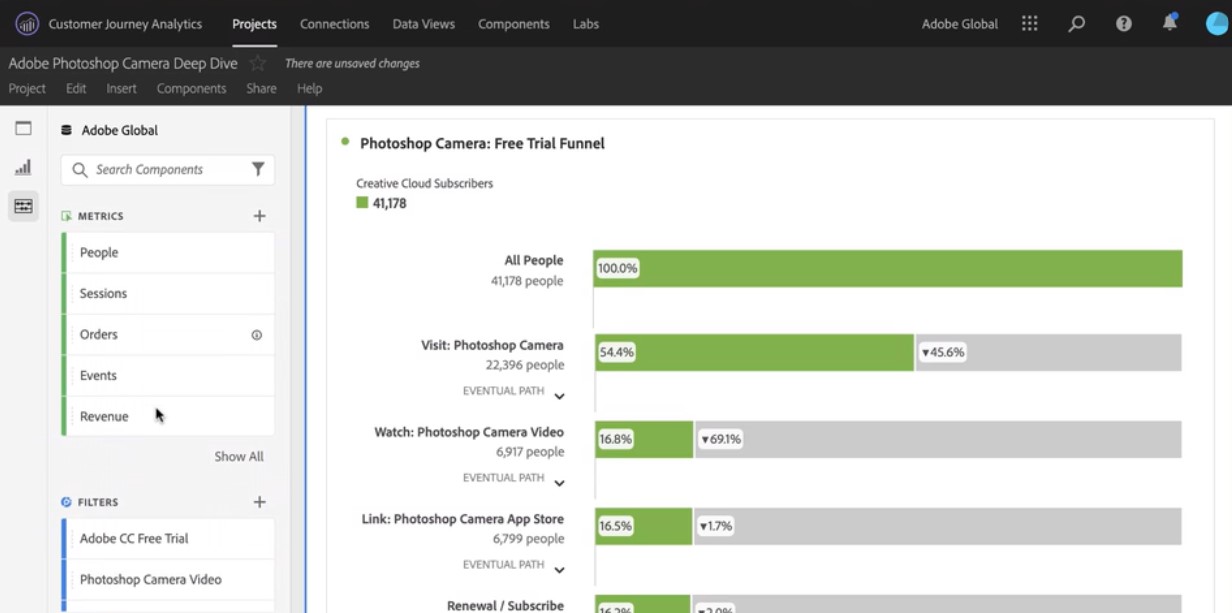Select the Revenue metric
The image size is (1232, 613).
pos(168,416)
